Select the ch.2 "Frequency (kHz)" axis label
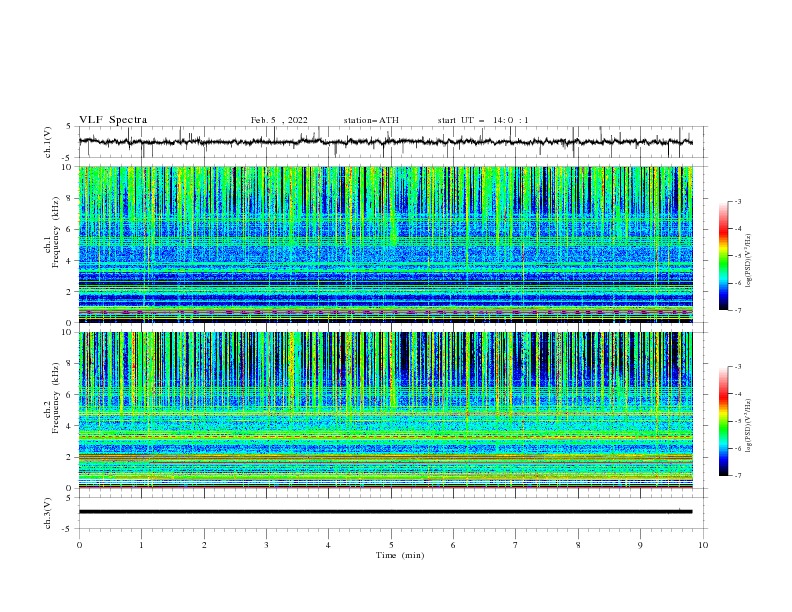Viewport: 792px width, 612px height. coord(56,398)
